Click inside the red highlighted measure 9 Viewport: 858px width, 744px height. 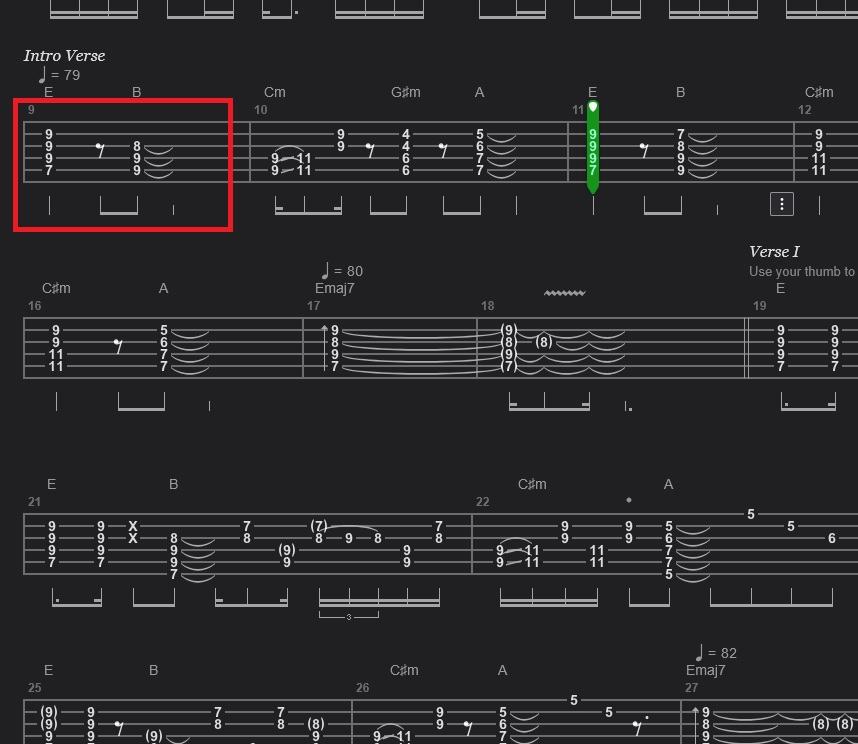(123, 165)
